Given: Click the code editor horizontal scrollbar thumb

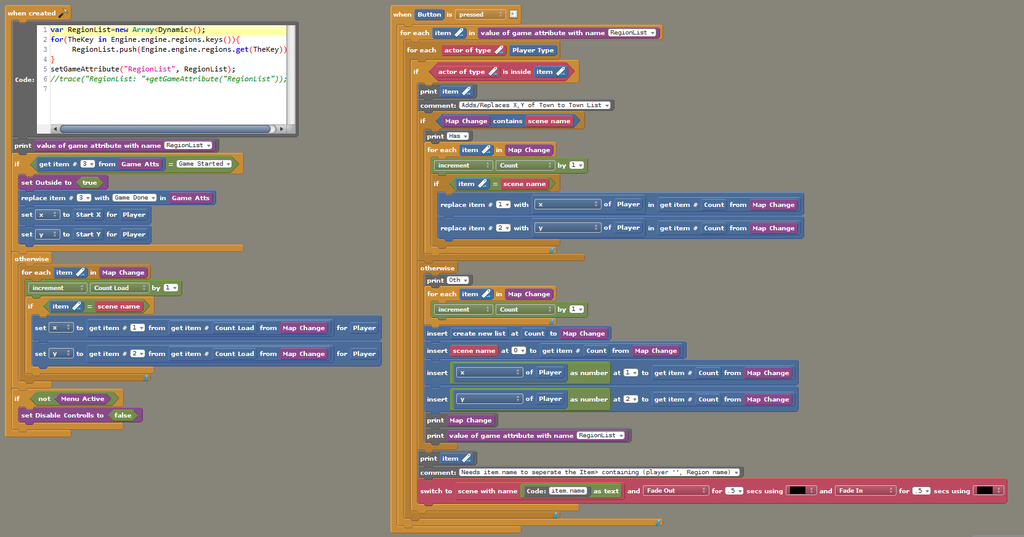Looking at the screenshot, I should pos(165,129).
